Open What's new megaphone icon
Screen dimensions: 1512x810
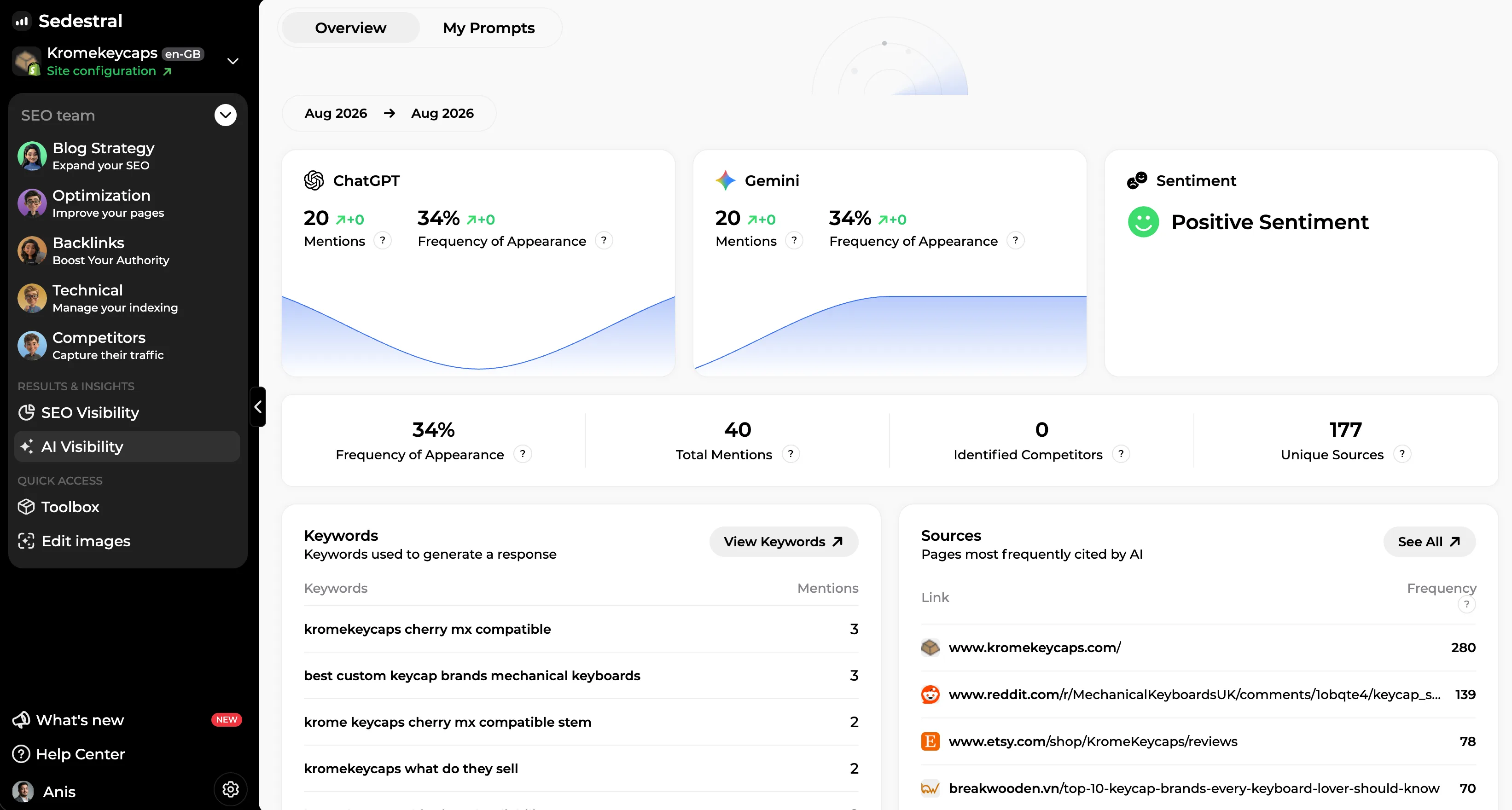tap(21, 720)
